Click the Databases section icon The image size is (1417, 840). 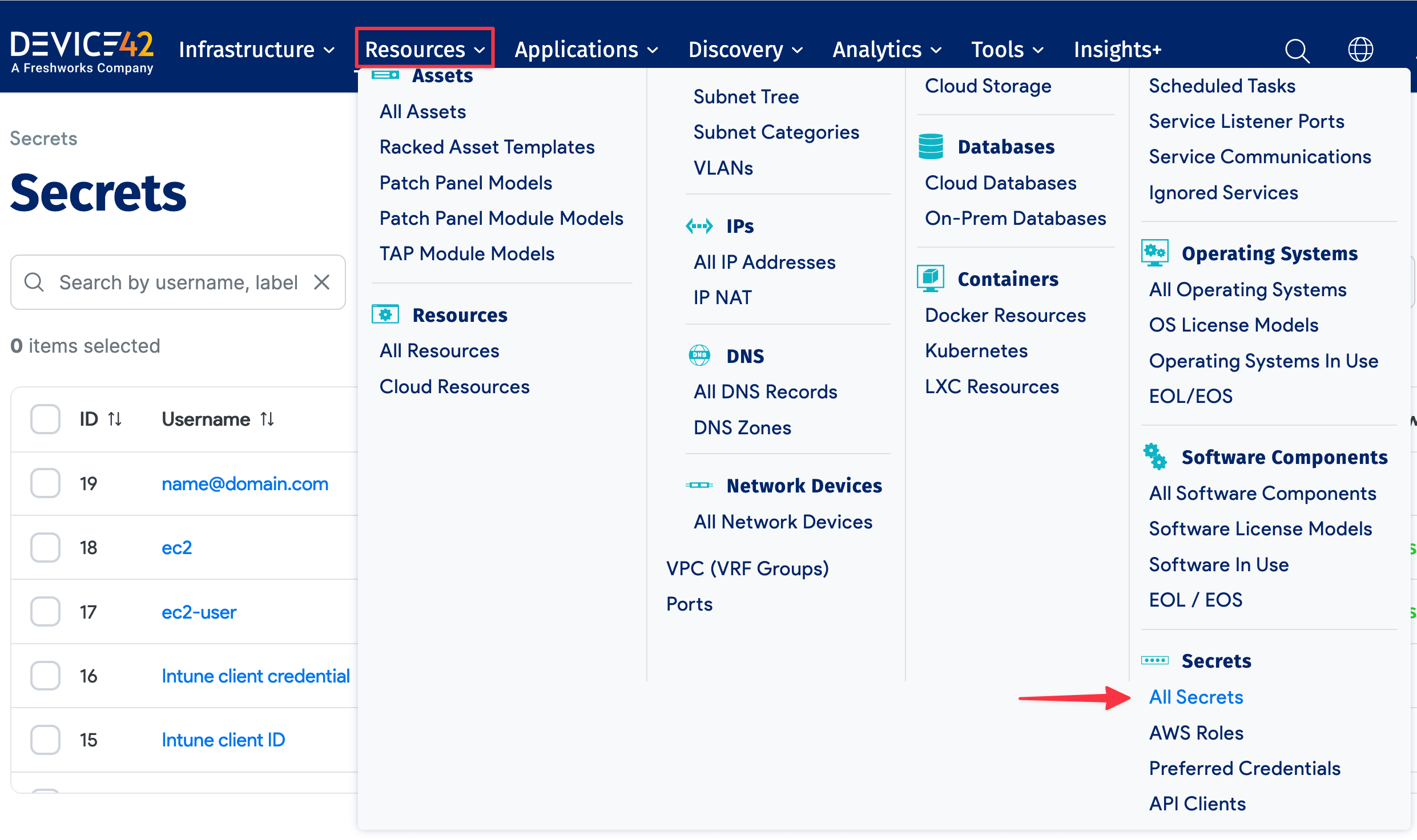(x=931, y=147)
